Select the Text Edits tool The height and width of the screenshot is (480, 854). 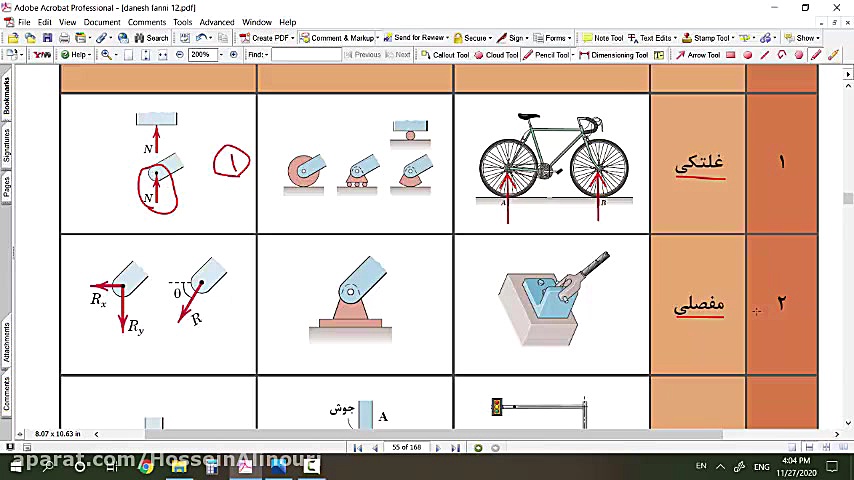pos(652,38)
